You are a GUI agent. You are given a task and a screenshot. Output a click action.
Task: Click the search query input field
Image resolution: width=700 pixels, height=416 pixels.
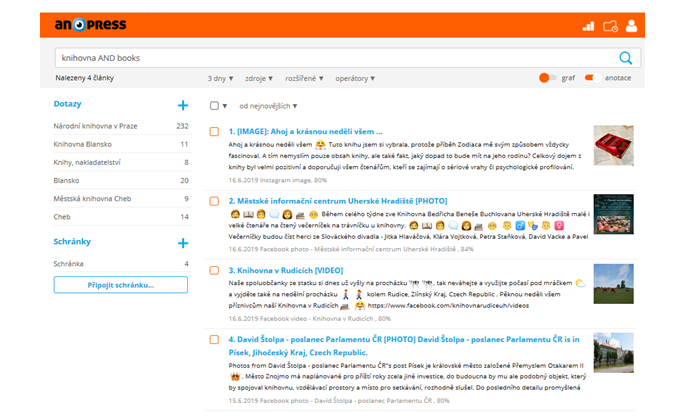[x=330, y=58]
